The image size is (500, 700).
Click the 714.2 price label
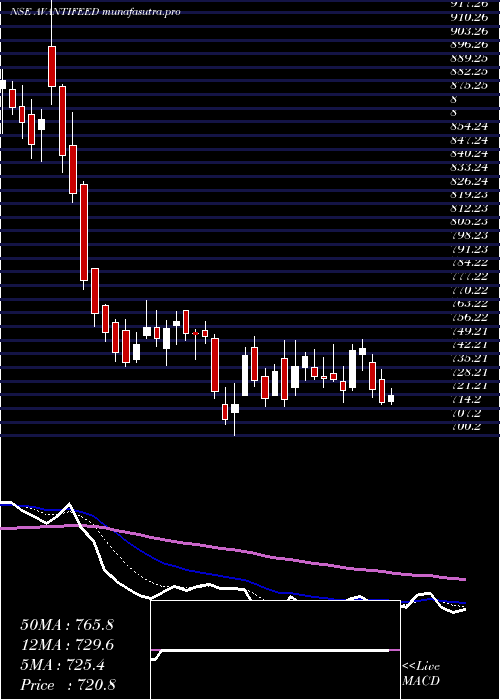(466, 400)
